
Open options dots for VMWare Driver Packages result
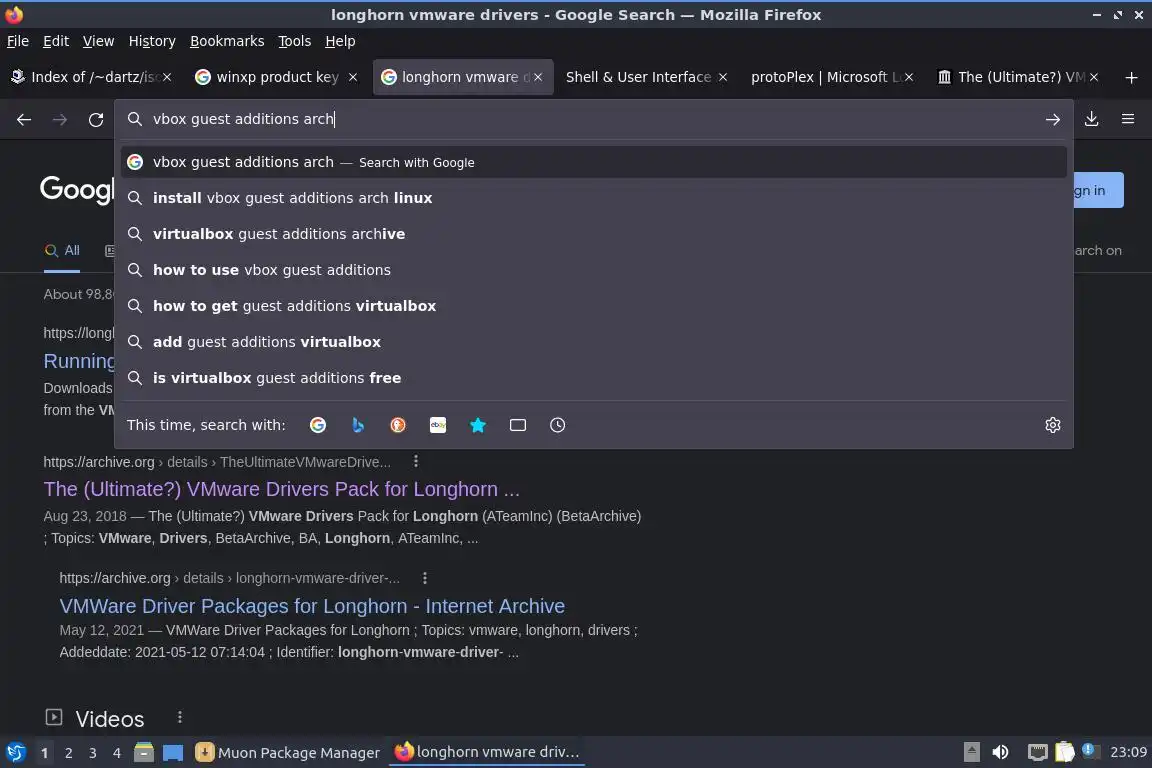pyautogui.click(x=425, y=578)
